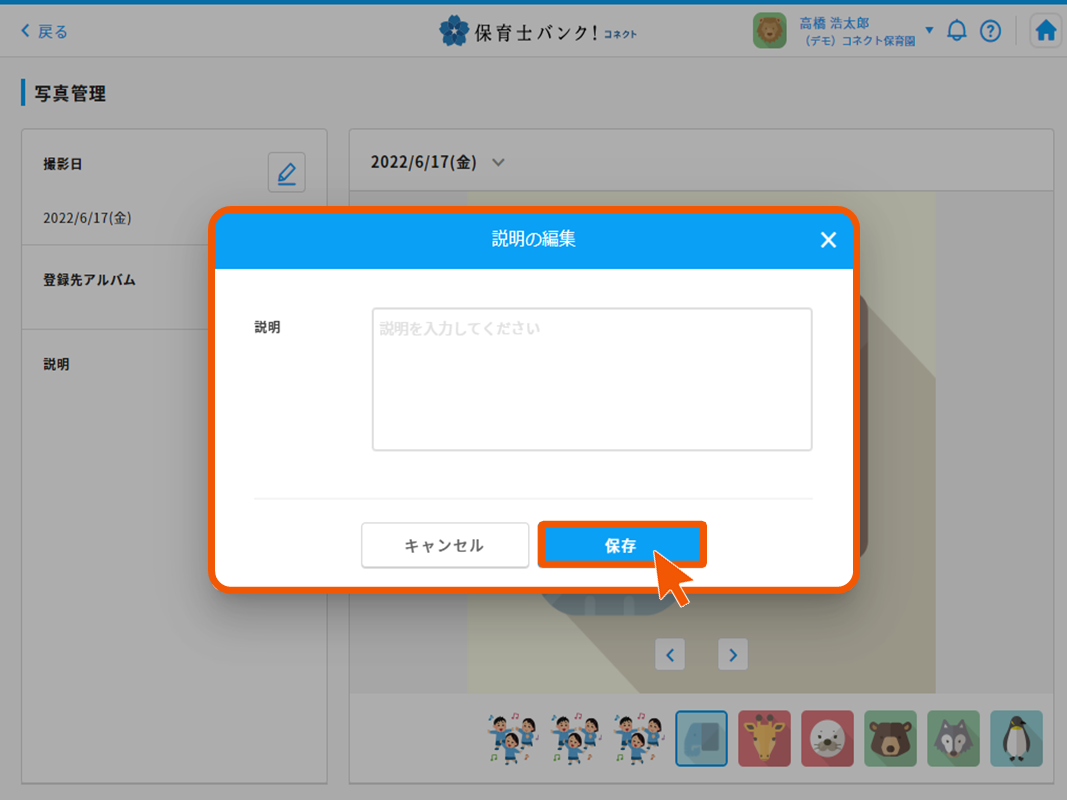Viewport: 1067px width, 800px height.
Task: Show previous photo with left arrow
Action: tap(670, 654)
